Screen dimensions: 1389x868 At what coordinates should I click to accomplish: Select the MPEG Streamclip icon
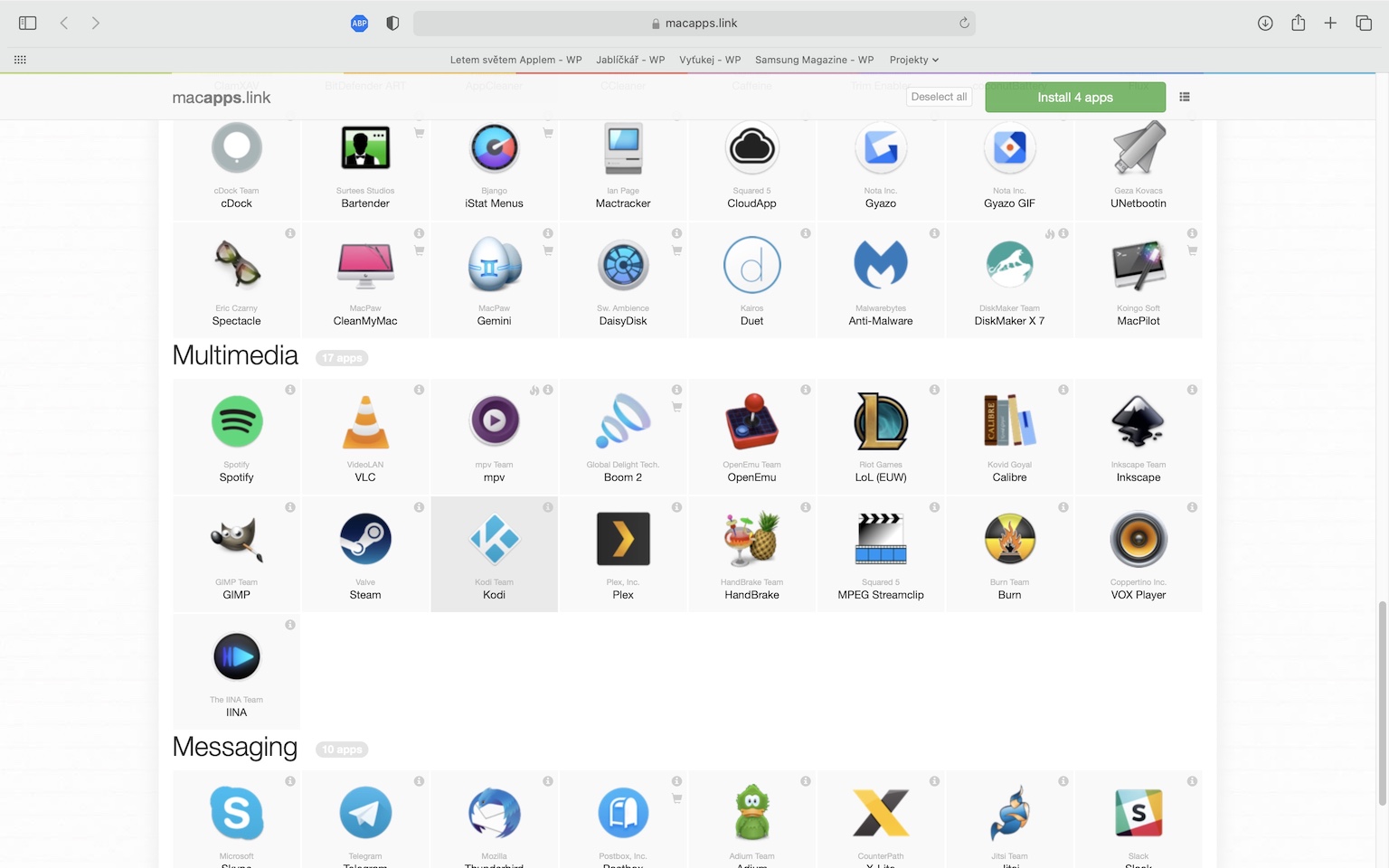pyautogui.click(x=881, y=539)
